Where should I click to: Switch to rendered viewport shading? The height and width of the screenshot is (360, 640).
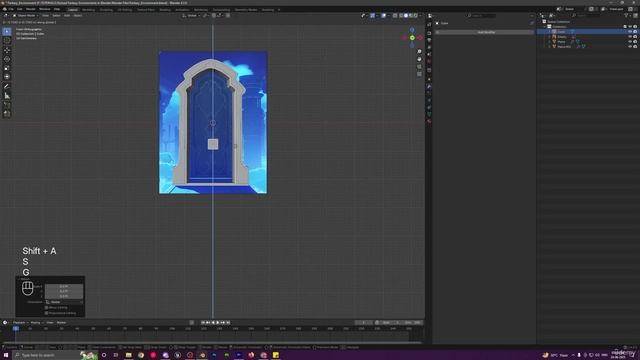point(416,16)
